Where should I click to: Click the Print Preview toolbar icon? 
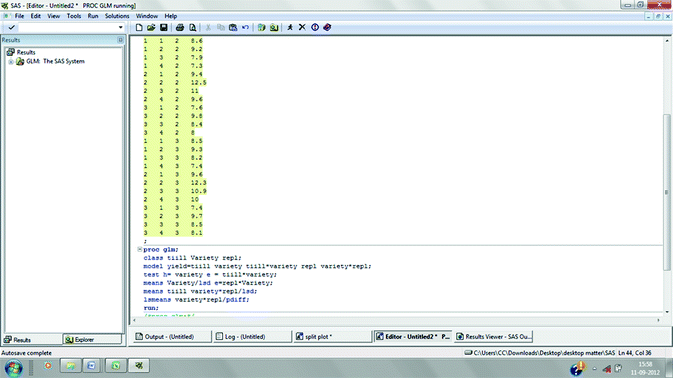tap(192, 27)
